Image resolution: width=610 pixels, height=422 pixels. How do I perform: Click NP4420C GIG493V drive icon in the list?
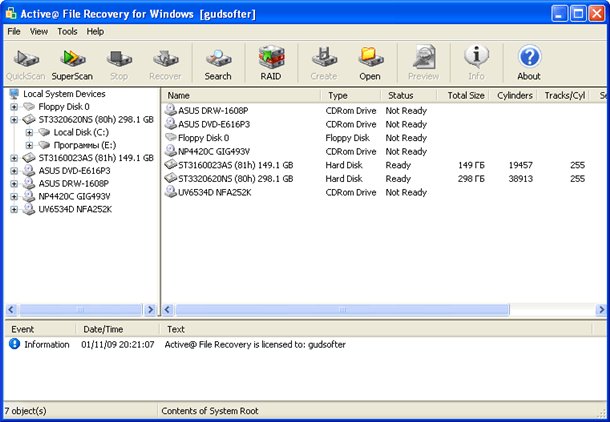click(x=170, y=151)
